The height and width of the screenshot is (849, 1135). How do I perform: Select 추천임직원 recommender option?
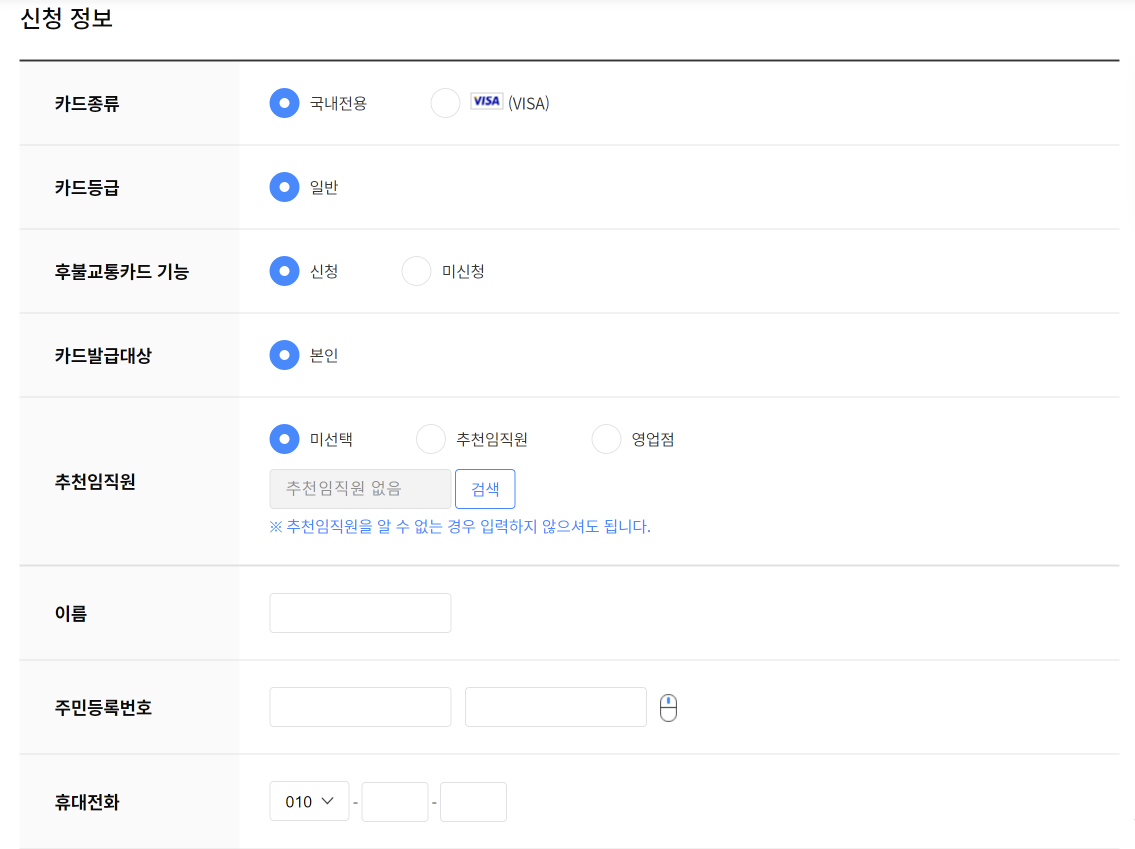430,438
